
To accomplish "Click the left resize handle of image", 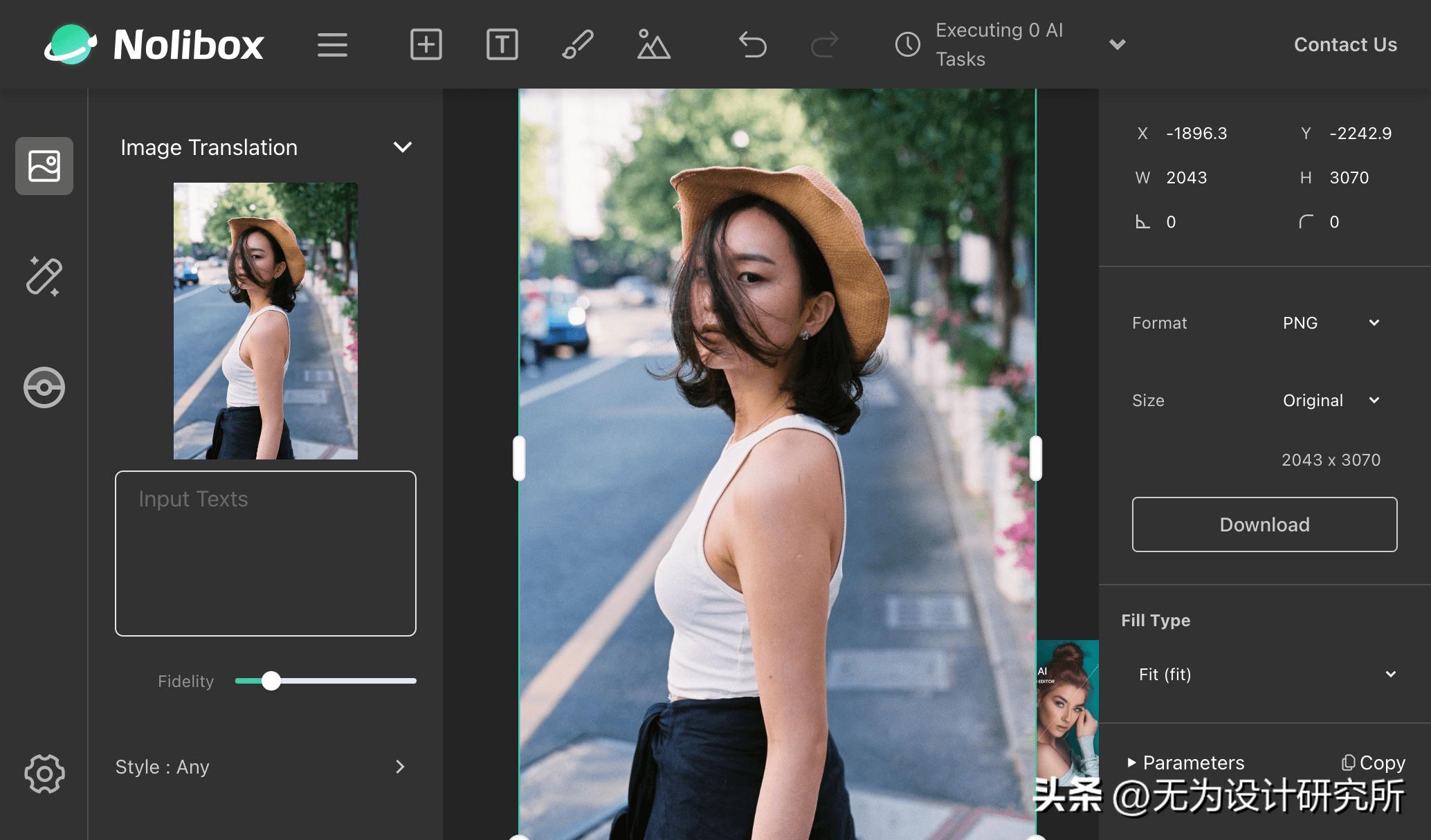I will click(519, 458).
